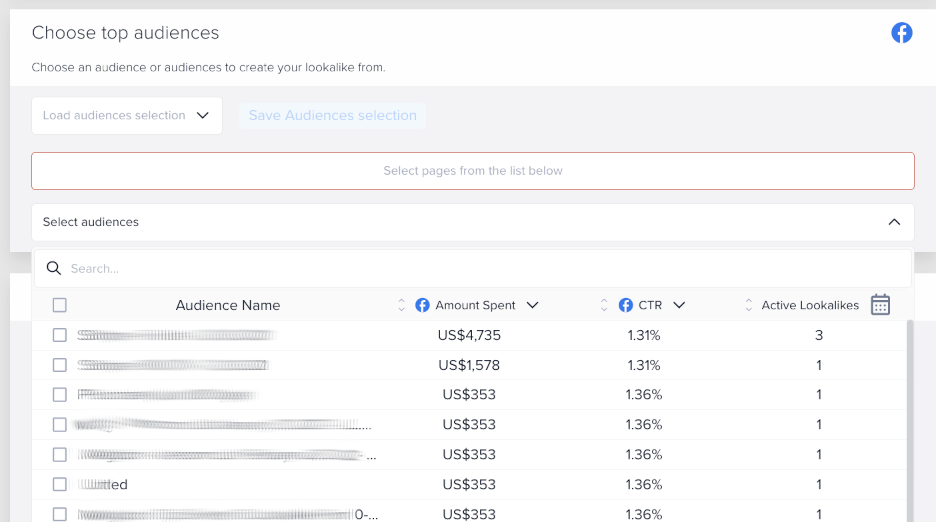Focus the audience Search field
The width and height of the screenshot is (936, 522).
coord(480,269)
